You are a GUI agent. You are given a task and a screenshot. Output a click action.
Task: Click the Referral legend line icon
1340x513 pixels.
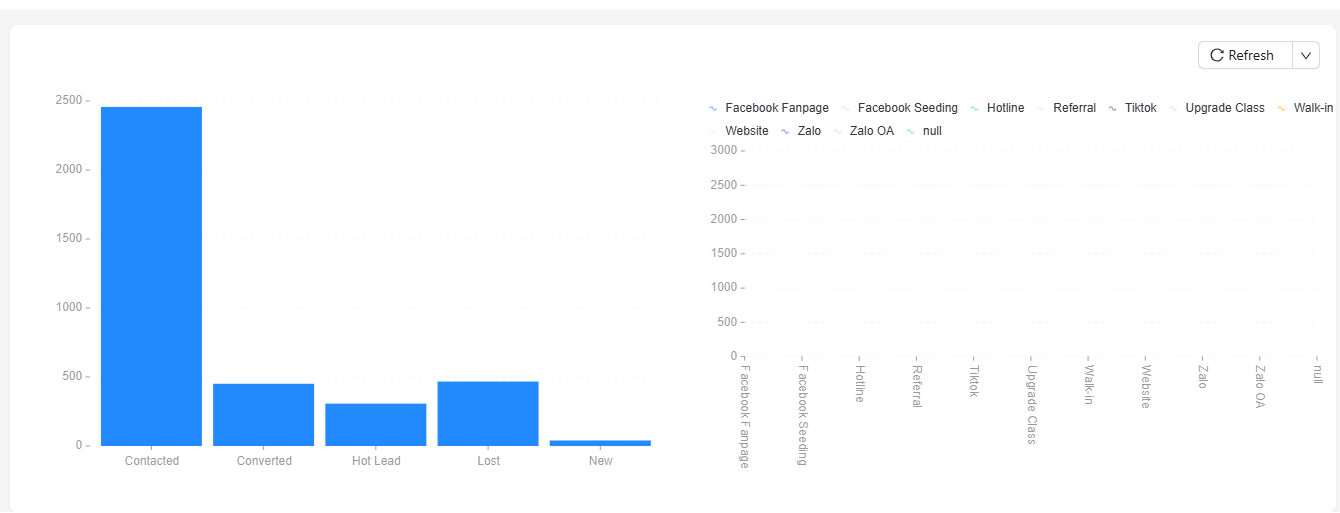[x=1041, y=108]
